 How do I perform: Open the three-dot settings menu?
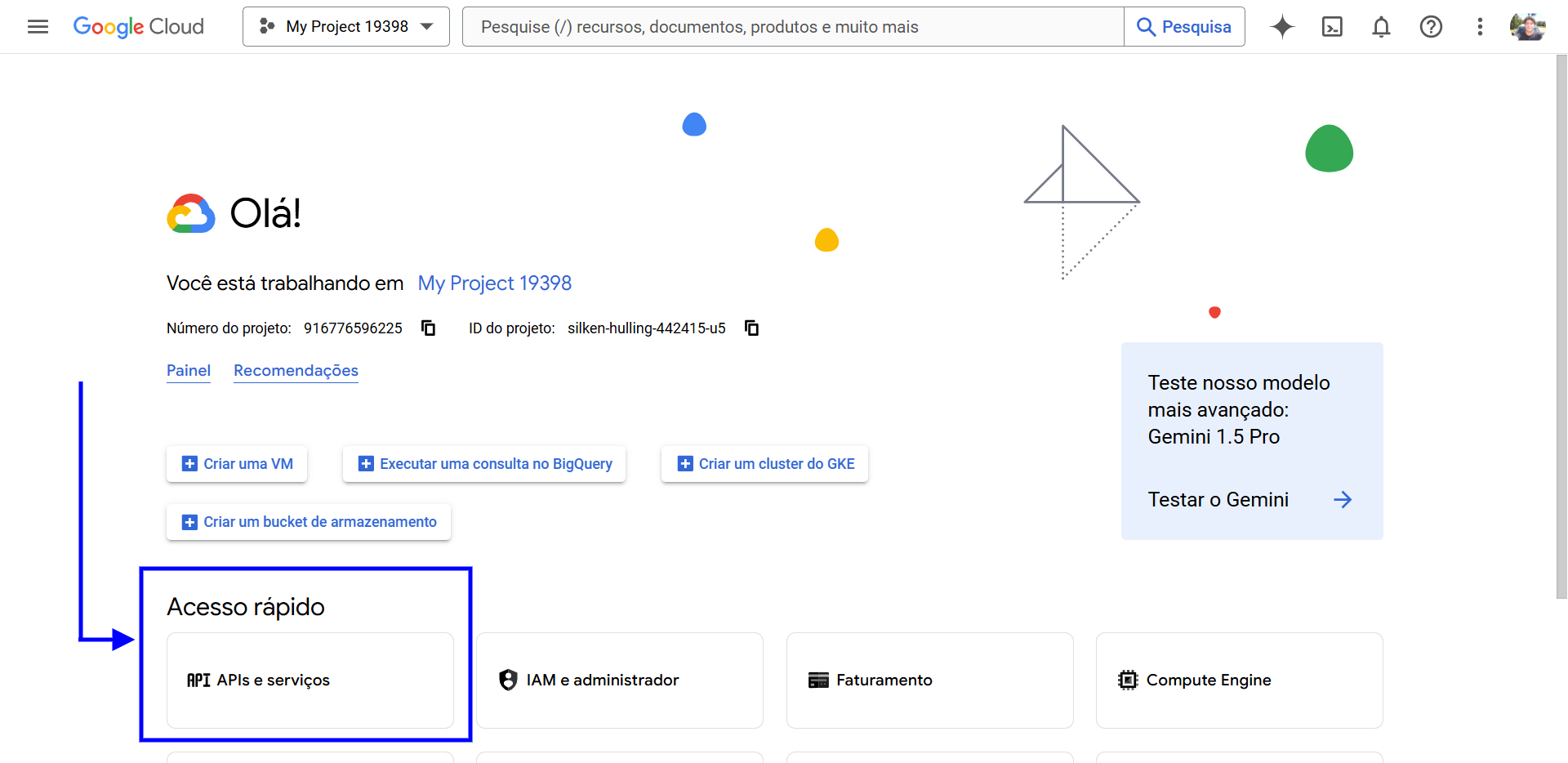tap(1480, 27)
